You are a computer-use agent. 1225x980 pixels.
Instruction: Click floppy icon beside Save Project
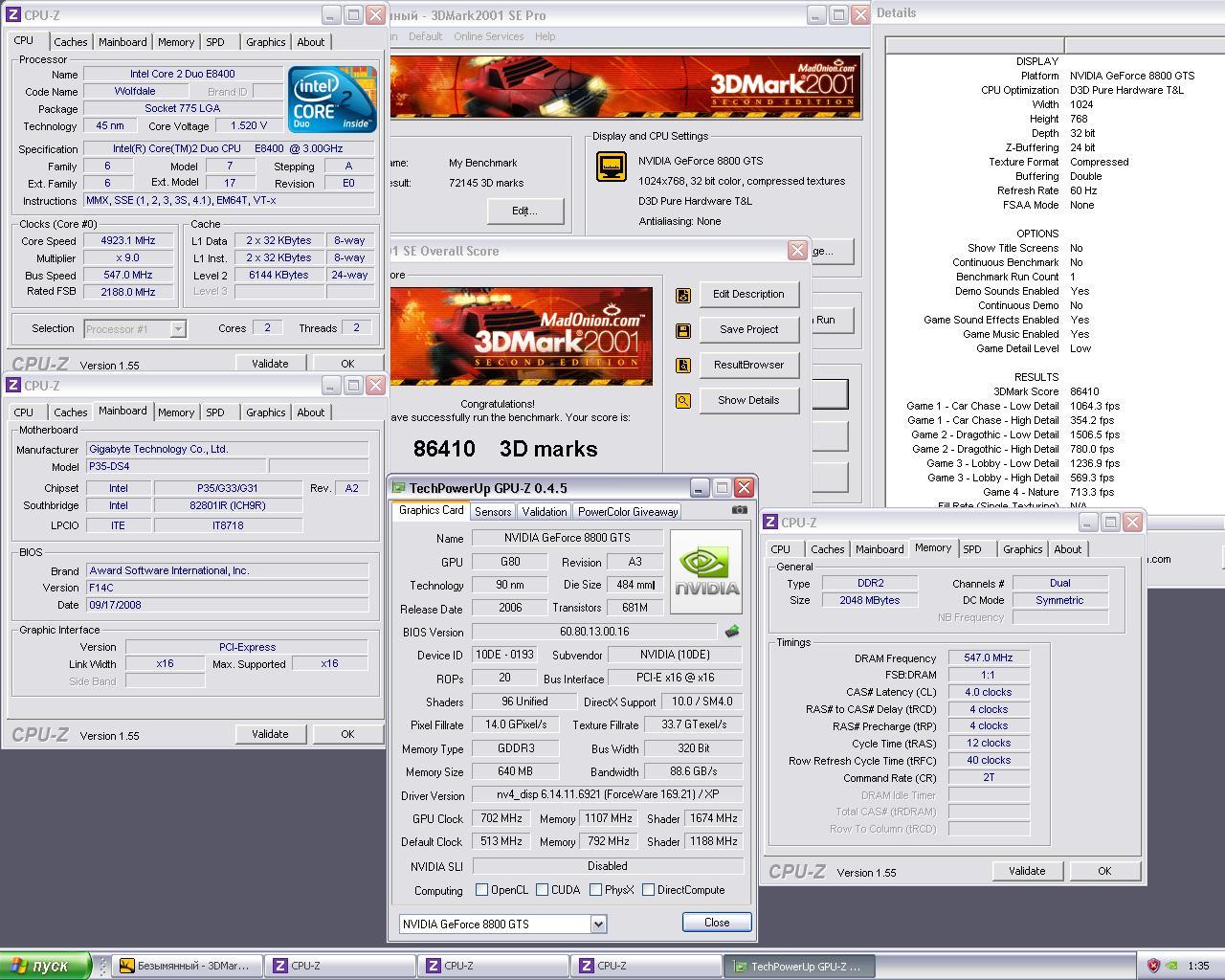(x=683, y=330)
